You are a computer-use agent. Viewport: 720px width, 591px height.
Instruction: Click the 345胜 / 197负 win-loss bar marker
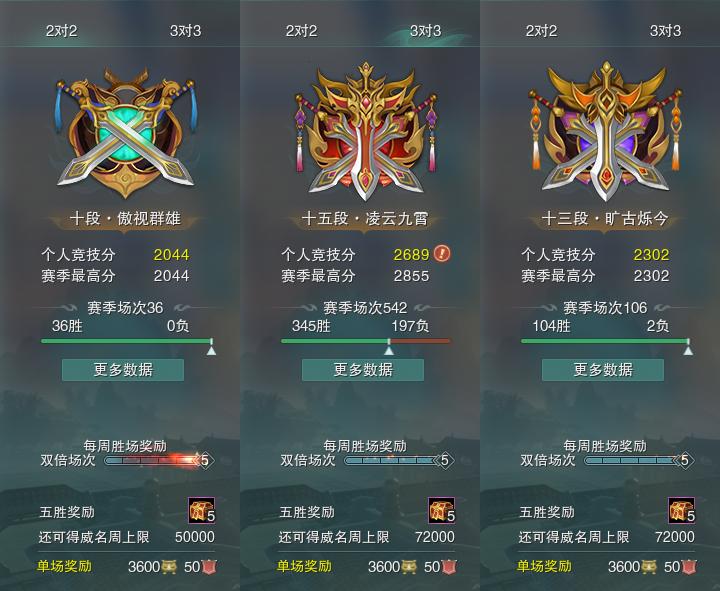click(x=389, y=348)
